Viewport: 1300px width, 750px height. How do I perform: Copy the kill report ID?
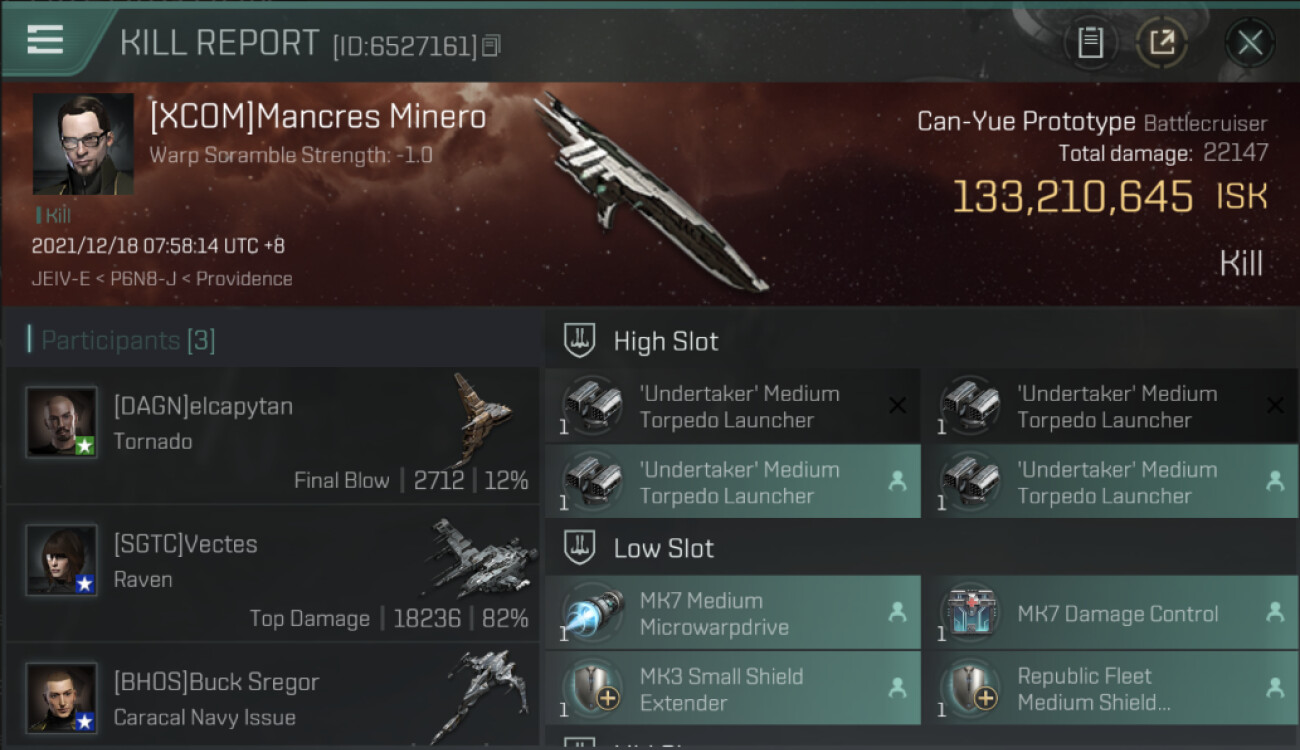pos(491,45)
